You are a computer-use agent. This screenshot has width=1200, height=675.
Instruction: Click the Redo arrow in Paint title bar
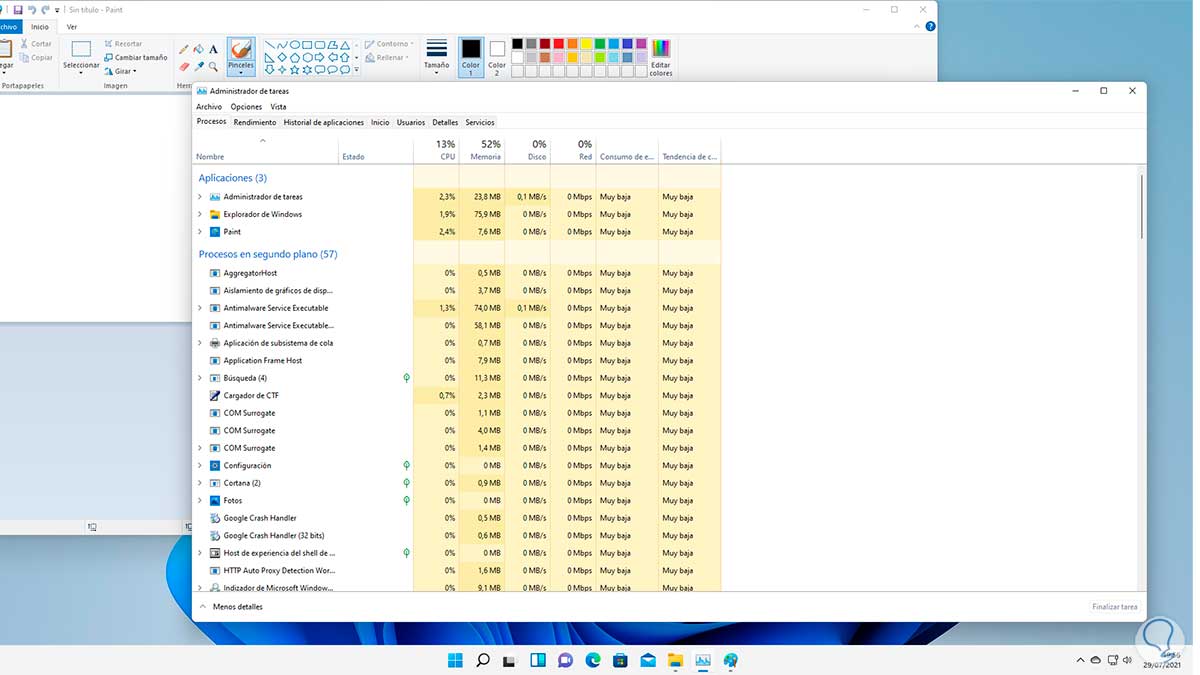pyautogui.click(x=46, y=9)
